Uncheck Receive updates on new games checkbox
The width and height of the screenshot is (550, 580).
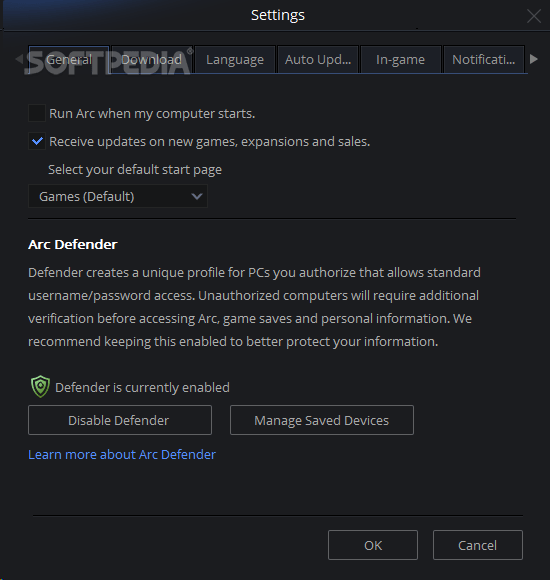[x=37, y=141]
